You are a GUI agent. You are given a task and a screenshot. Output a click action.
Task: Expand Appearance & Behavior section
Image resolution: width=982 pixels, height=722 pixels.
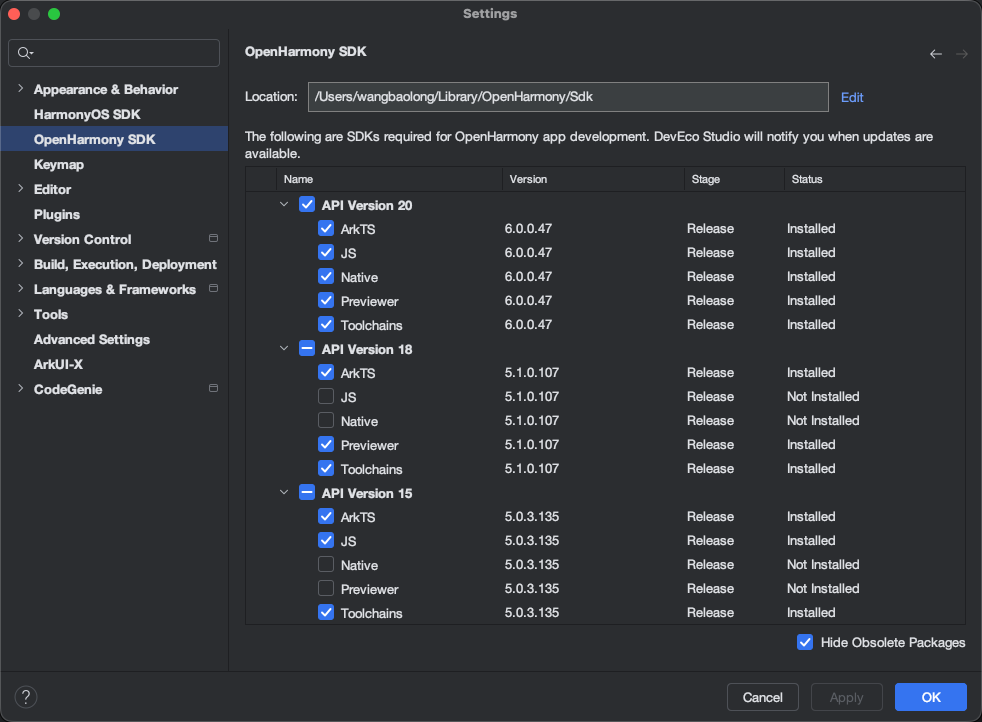(x=21, y=89)
